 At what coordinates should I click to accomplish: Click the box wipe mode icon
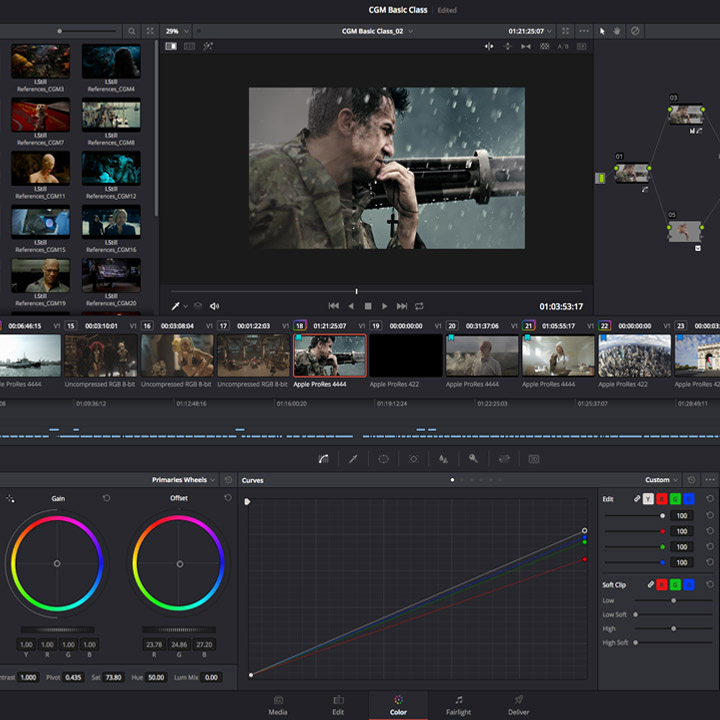coord(581,46)
